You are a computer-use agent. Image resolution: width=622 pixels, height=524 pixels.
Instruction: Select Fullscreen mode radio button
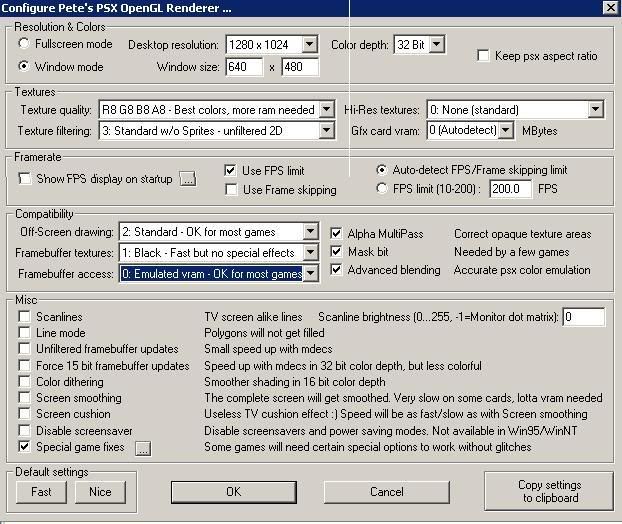pyautogui.click(x=24, y=44)
